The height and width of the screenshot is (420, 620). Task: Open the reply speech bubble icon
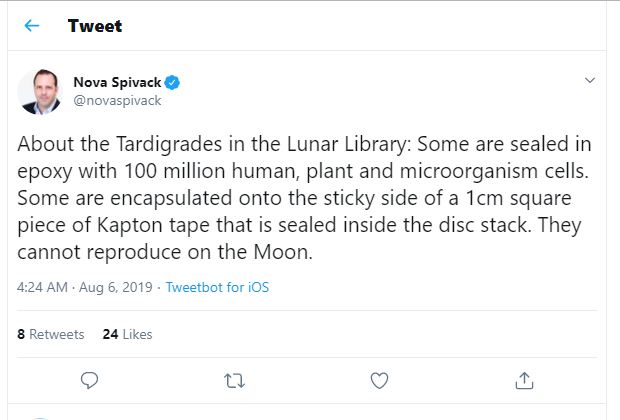click(89, 380)
